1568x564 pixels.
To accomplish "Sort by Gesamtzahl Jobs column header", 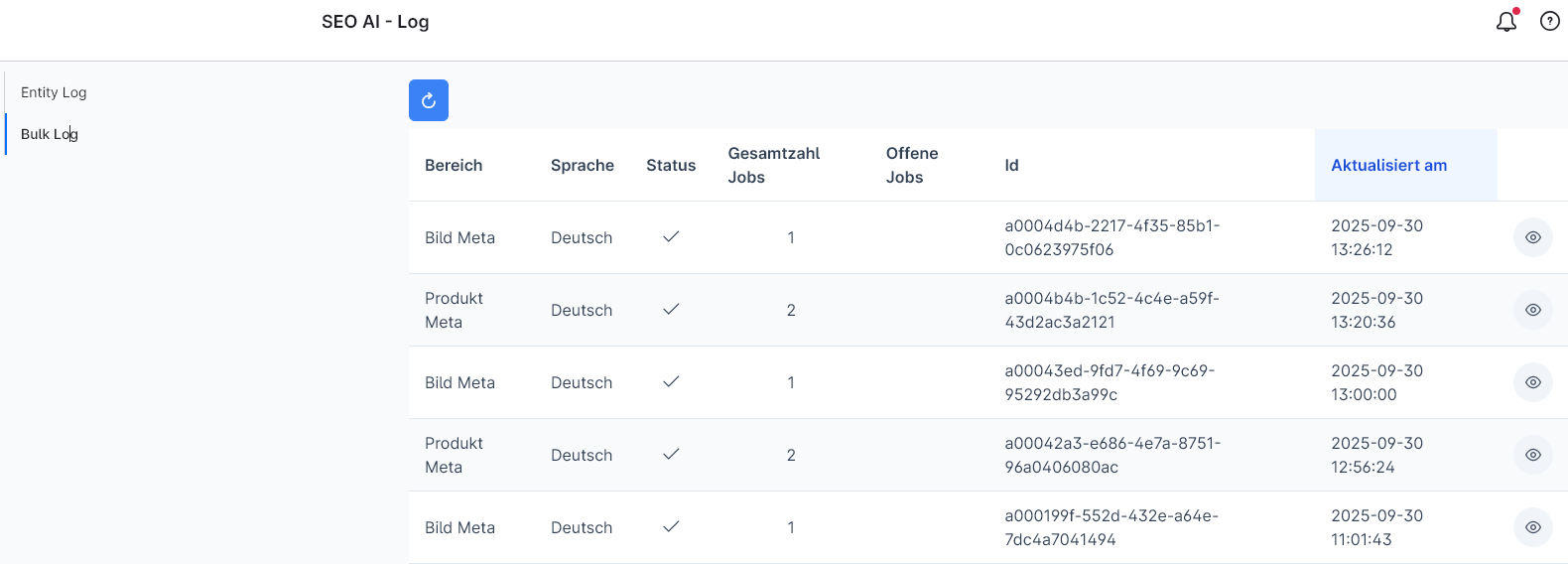I will coord(773,166).
